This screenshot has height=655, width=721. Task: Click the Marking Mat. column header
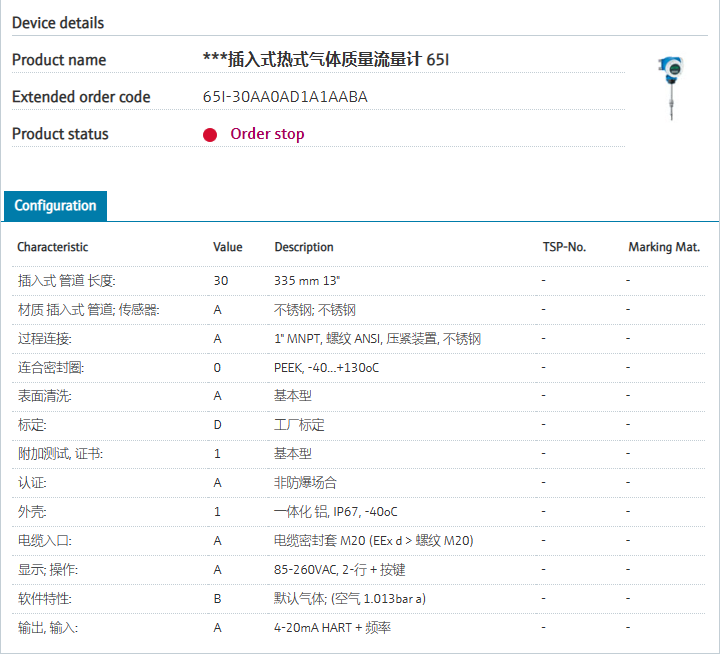pyautogui.click(x=664, y=247)
